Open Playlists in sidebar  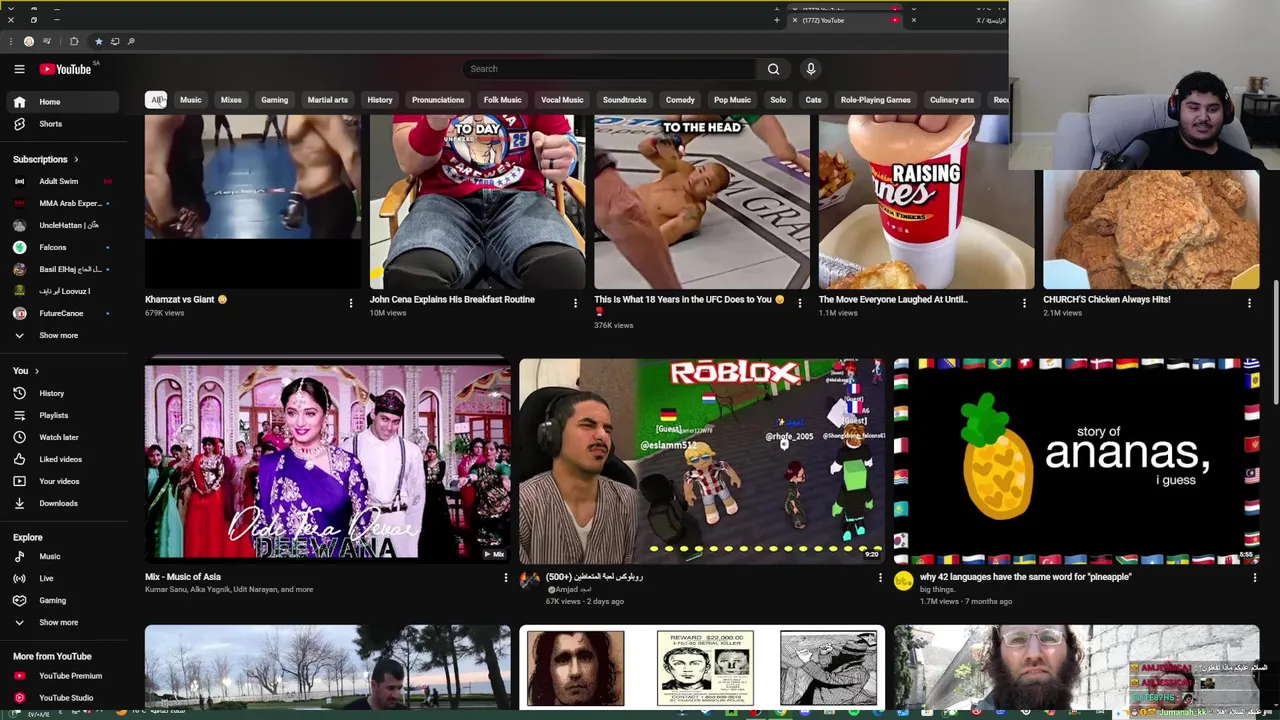(64, 415)
